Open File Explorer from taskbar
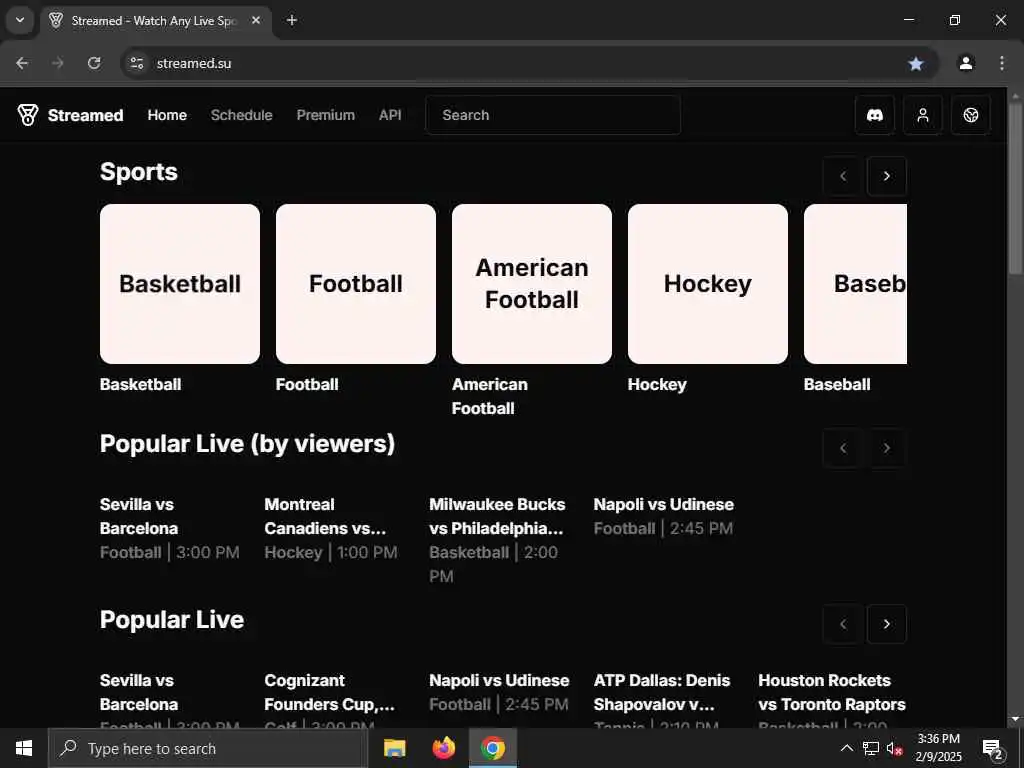1024x768 pixels. click(394, 748)
